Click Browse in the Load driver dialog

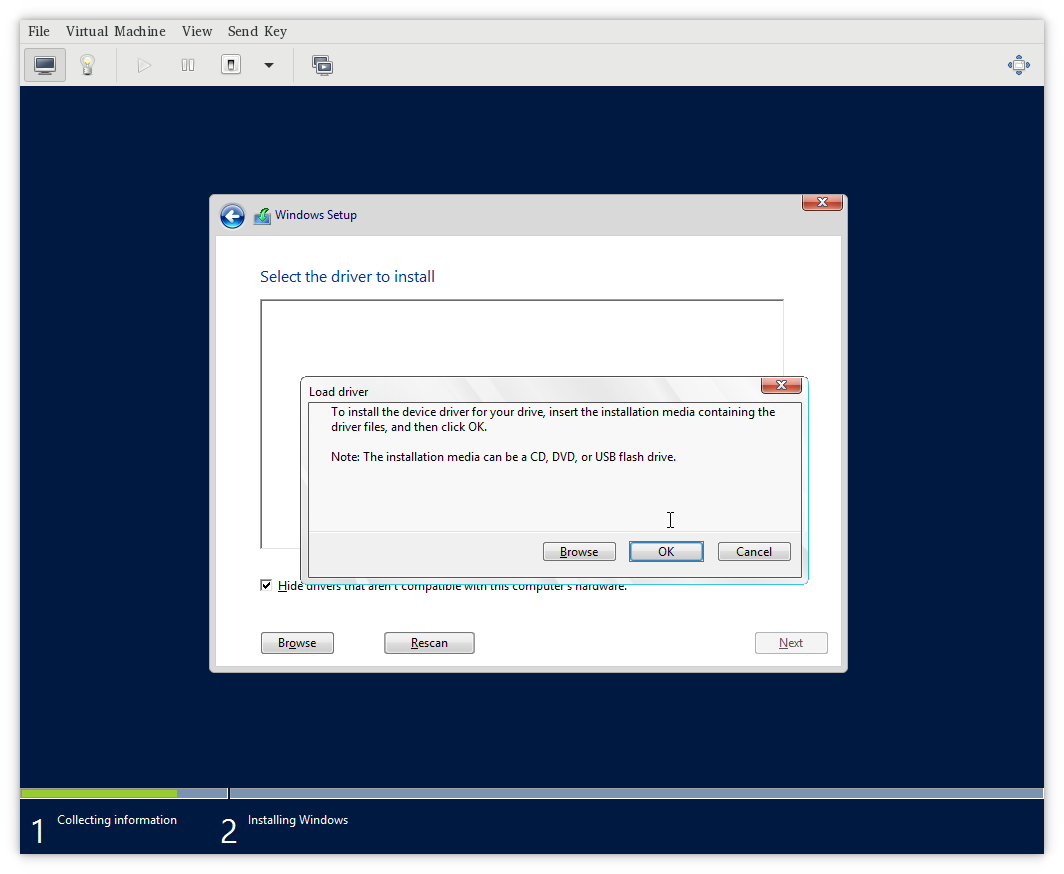(x=579, y=552)
